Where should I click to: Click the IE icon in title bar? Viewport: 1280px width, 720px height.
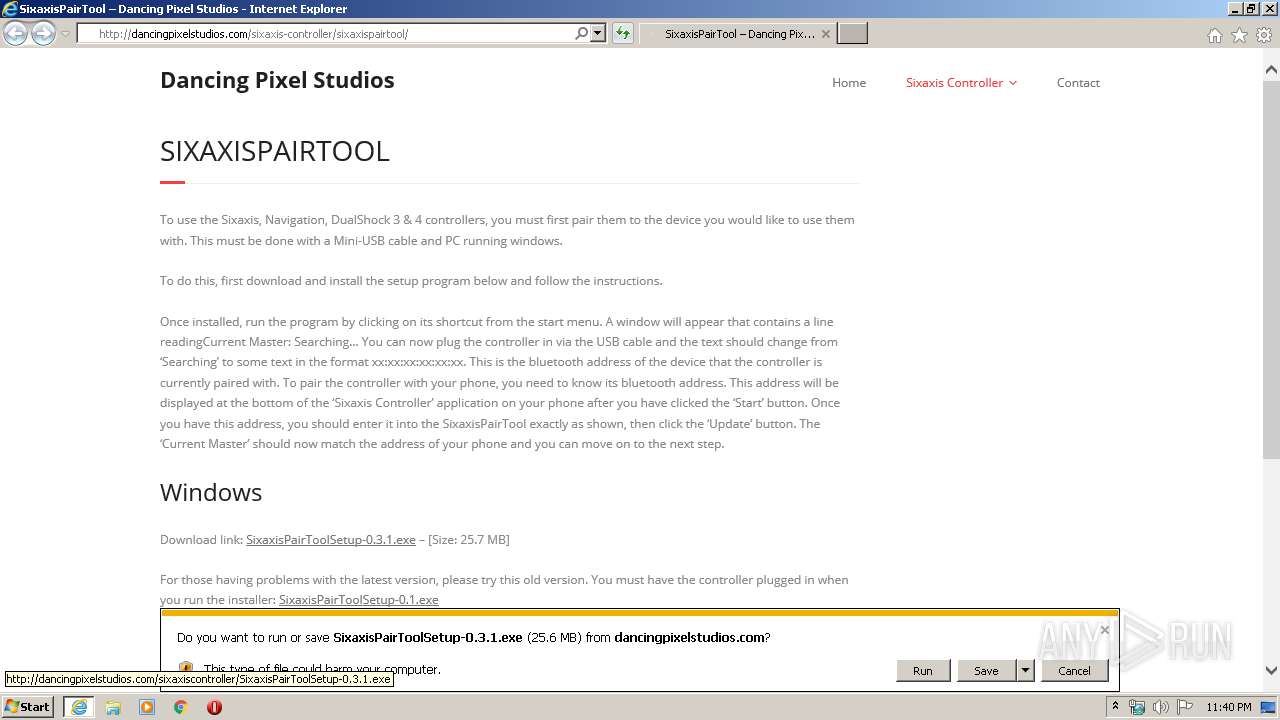point(10,9)
